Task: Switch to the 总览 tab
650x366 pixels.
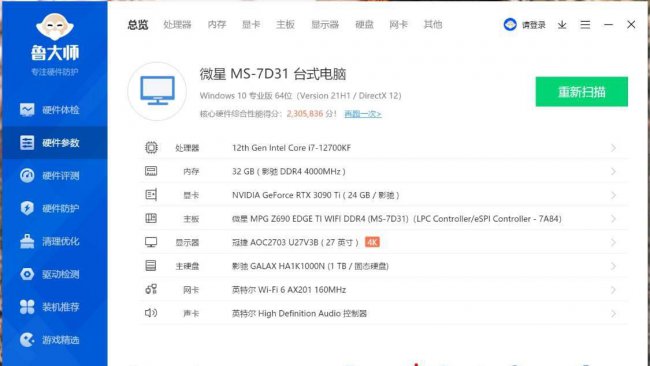Action: pyautogui.click(x=138, y=25)
